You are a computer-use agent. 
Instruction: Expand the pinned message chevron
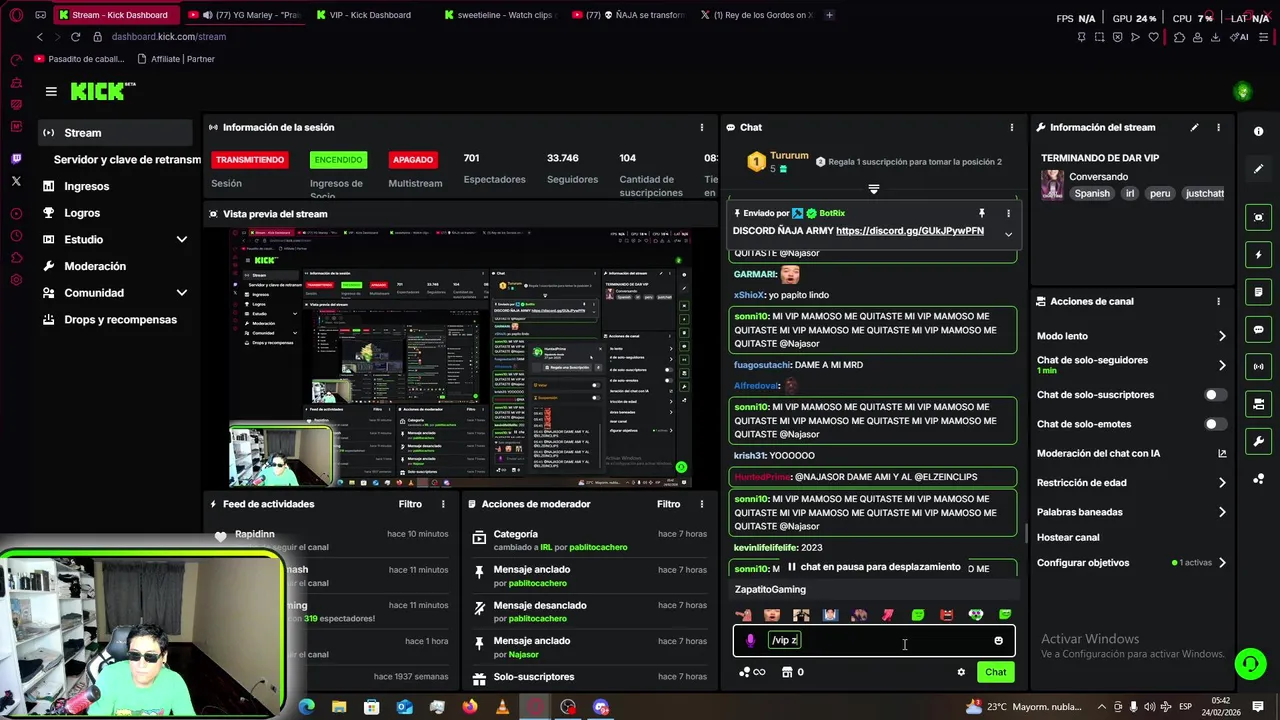(1008, 234)
